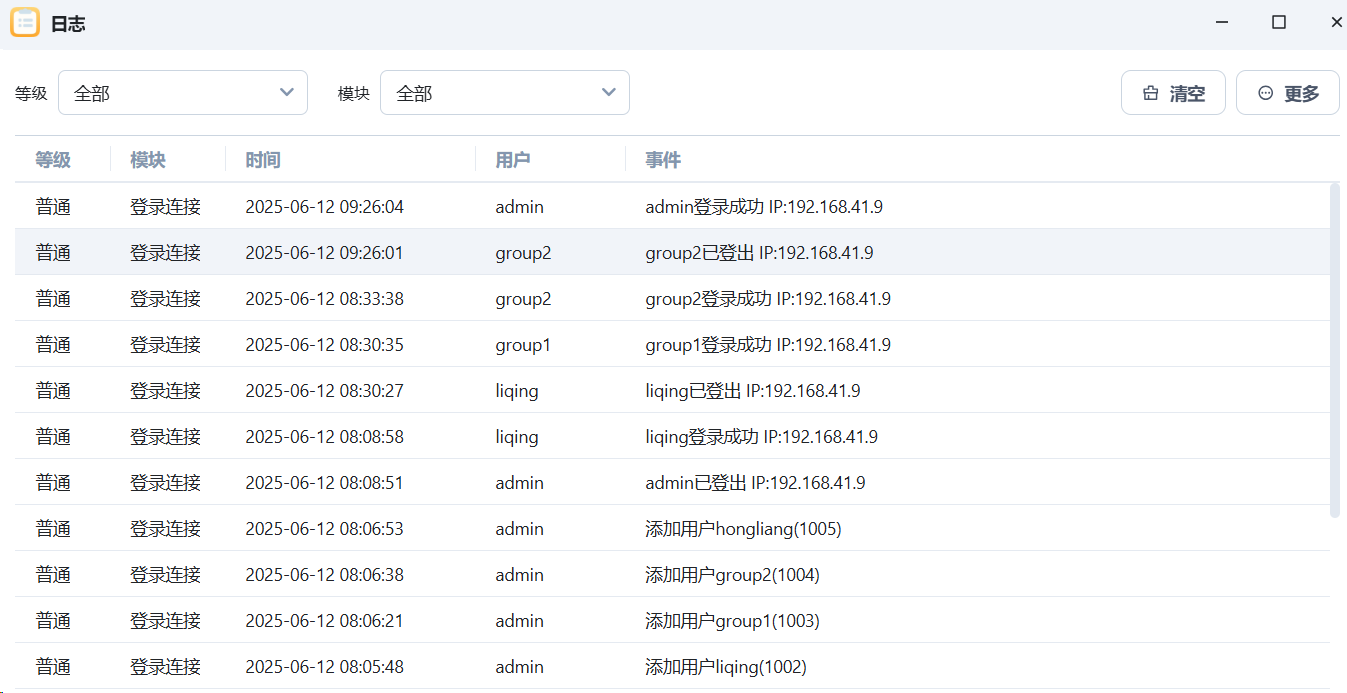Select event 'group2已登出 IP:192.168.41.9'
1347x693 pixels.
pyautogui.click(x=759, y=253)
